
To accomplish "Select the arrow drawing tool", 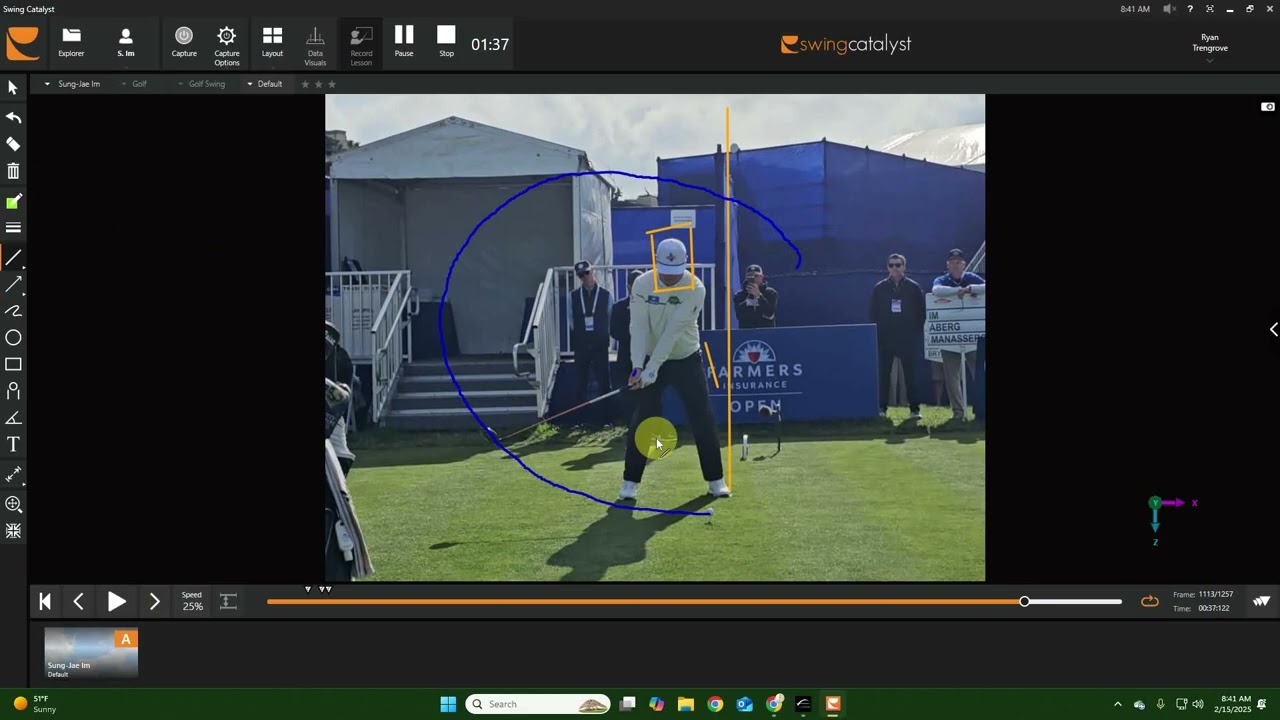I will pyautogui.click(x=13, y=285).
